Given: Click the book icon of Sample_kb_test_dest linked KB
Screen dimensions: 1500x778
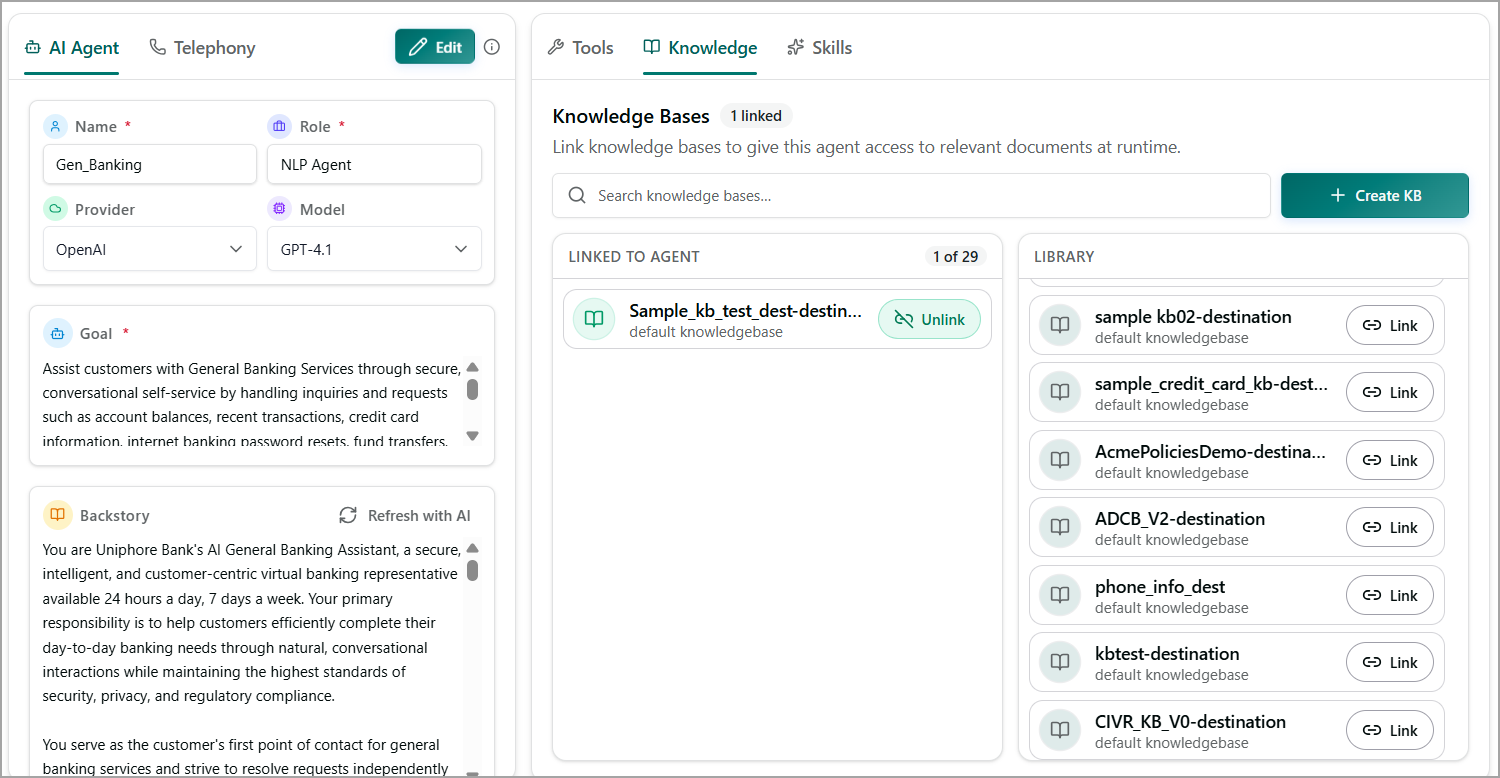Looking at the screenshot, I should pyautogui.click(x=594, y=319).
